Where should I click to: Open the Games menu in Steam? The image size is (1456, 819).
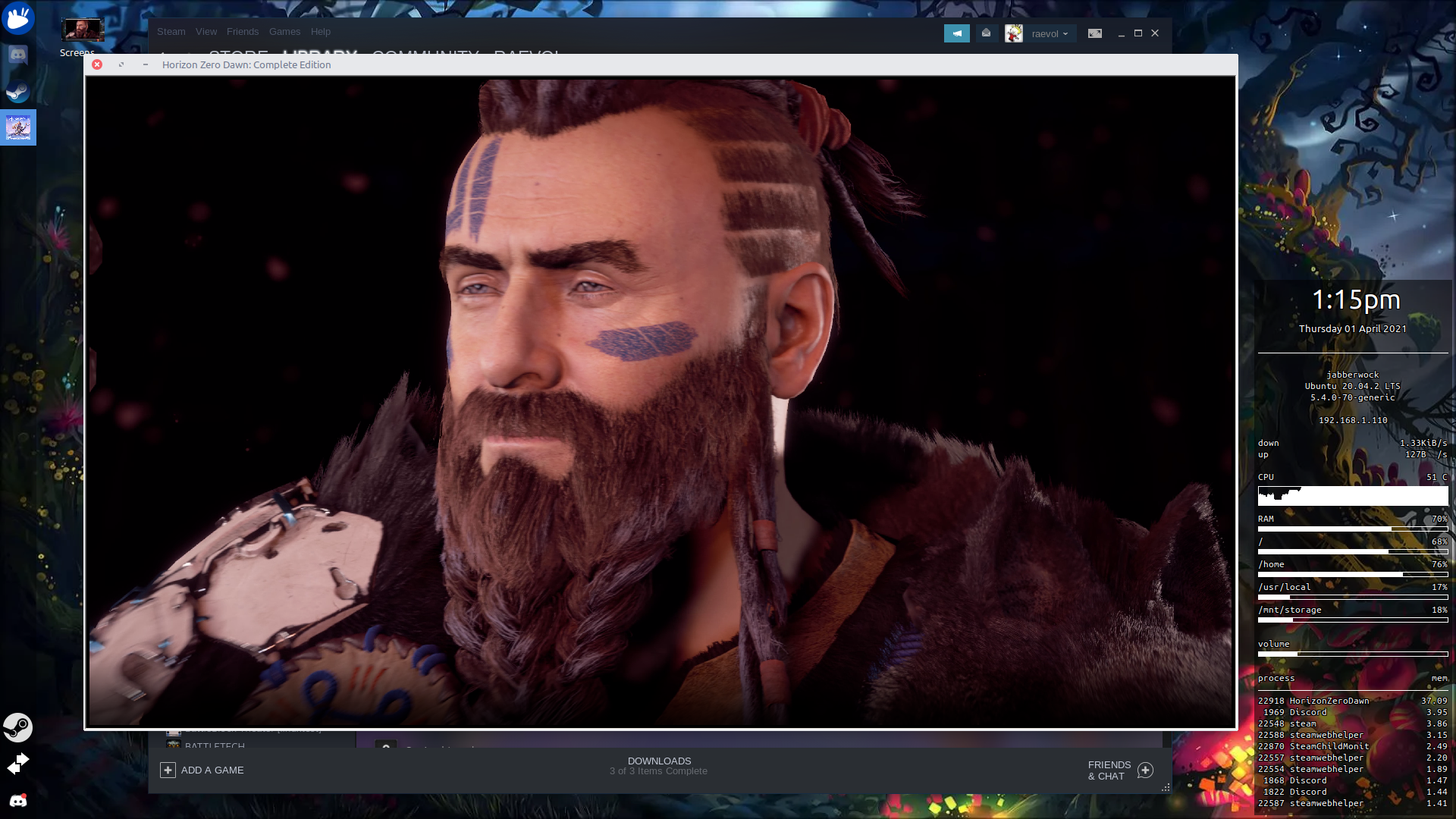284,32
